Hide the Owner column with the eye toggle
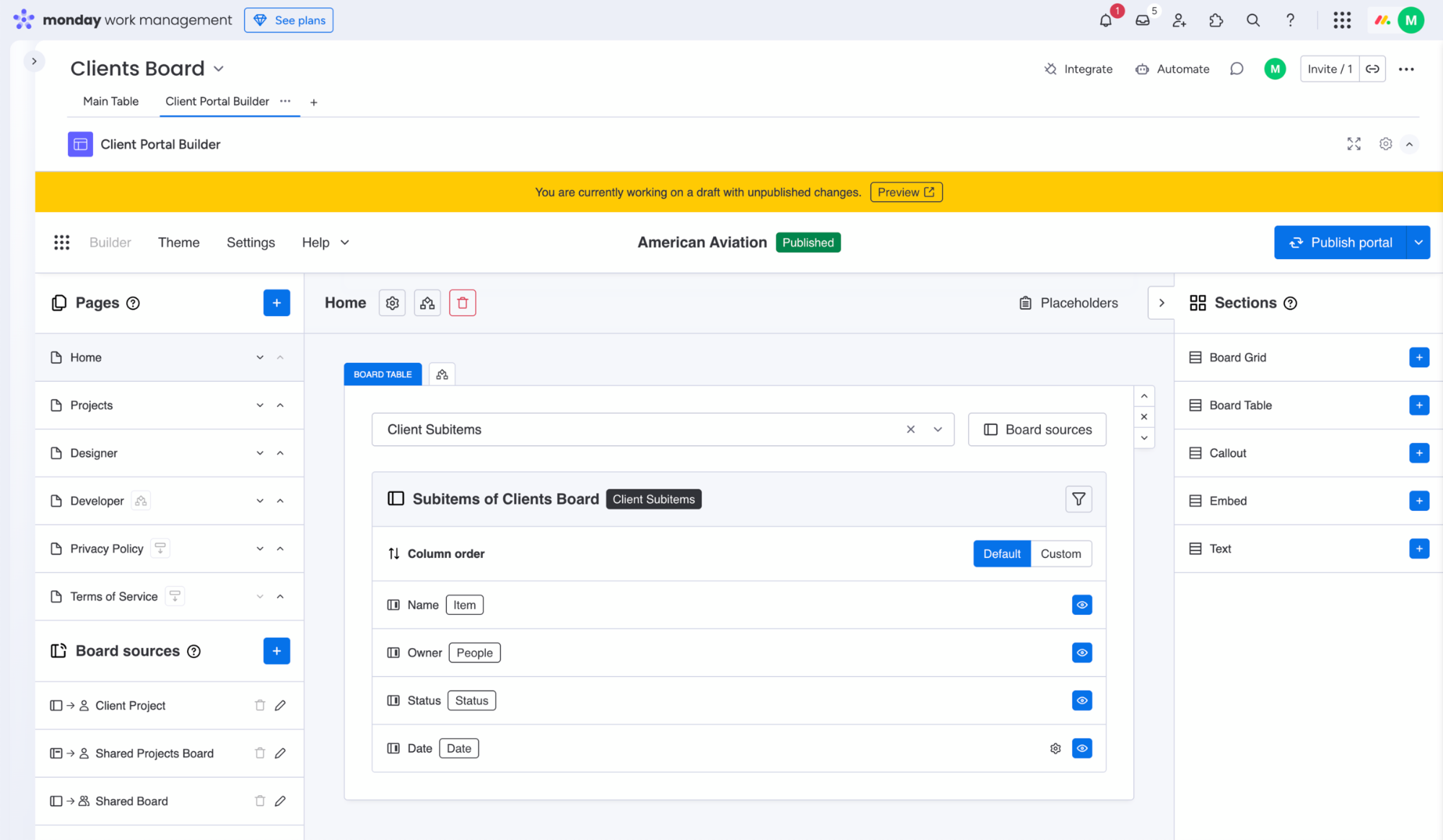Image resolution: width=1443 pixels, height=840 pixels. 1081,652
